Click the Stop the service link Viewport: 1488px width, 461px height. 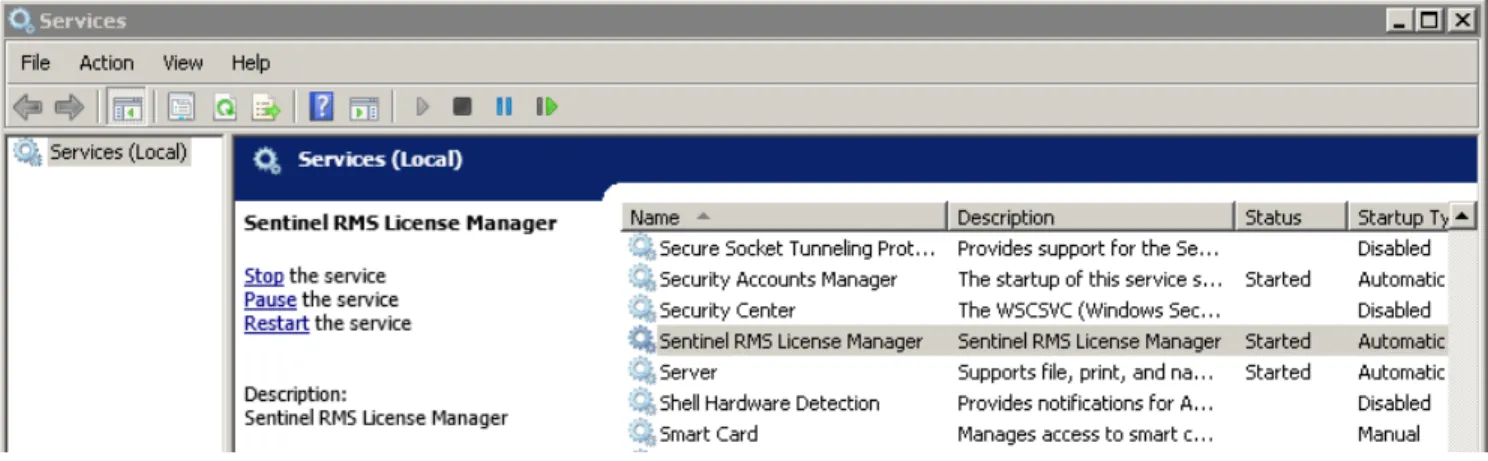[264, 276]
